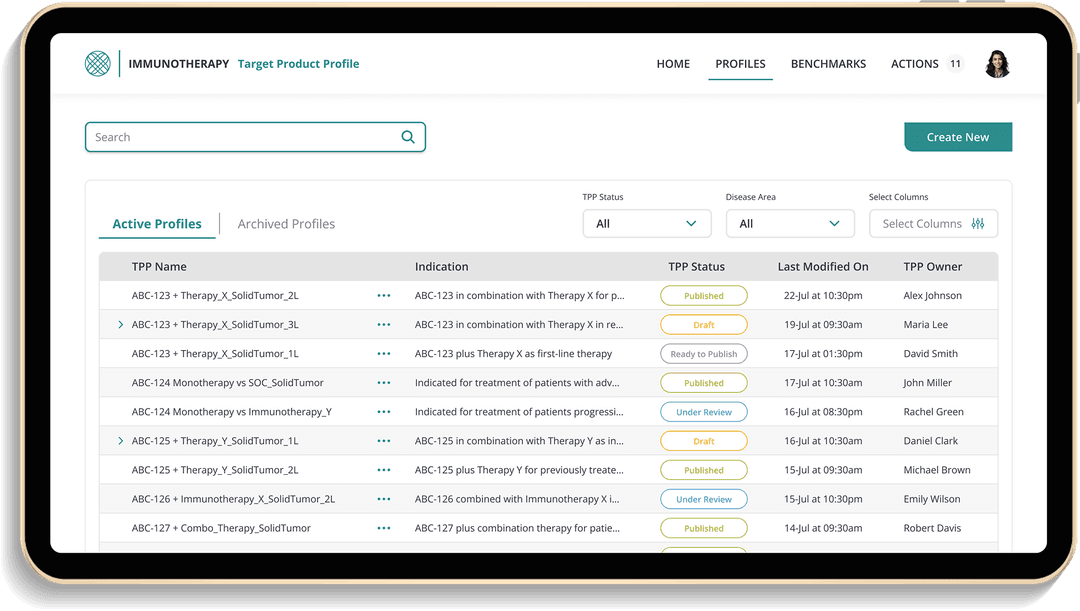The height and width of the screenshot is (611, 1080).
Task: Open the TPP Status dropdown
Action: (646, 224)
